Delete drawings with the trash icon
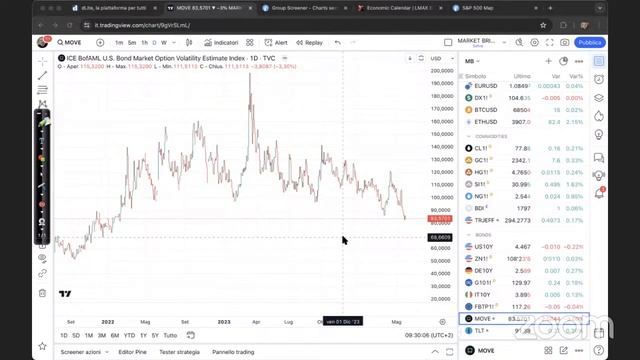 pos(42,293)
